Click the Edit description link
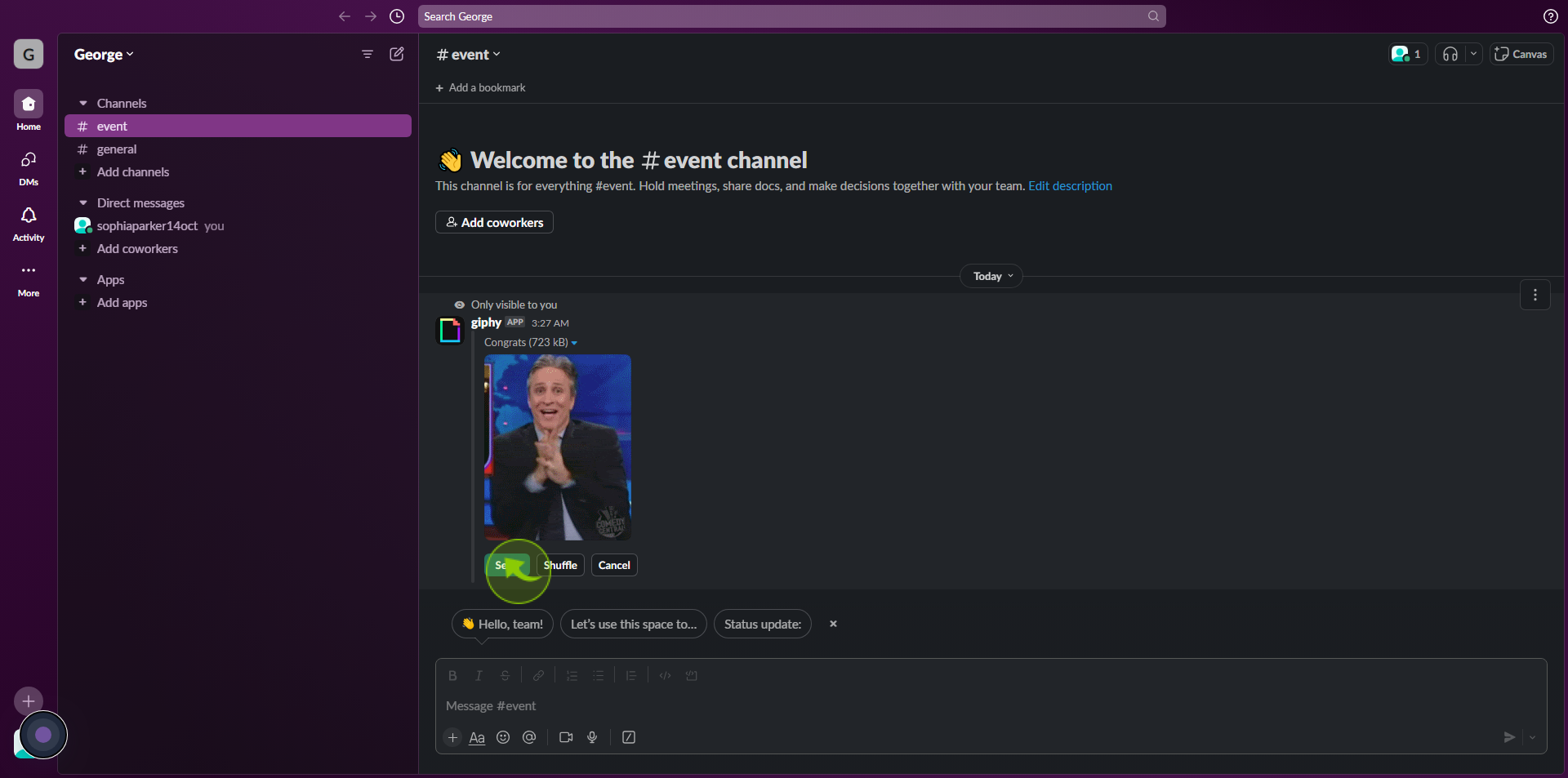 [x=1070, y=186]
